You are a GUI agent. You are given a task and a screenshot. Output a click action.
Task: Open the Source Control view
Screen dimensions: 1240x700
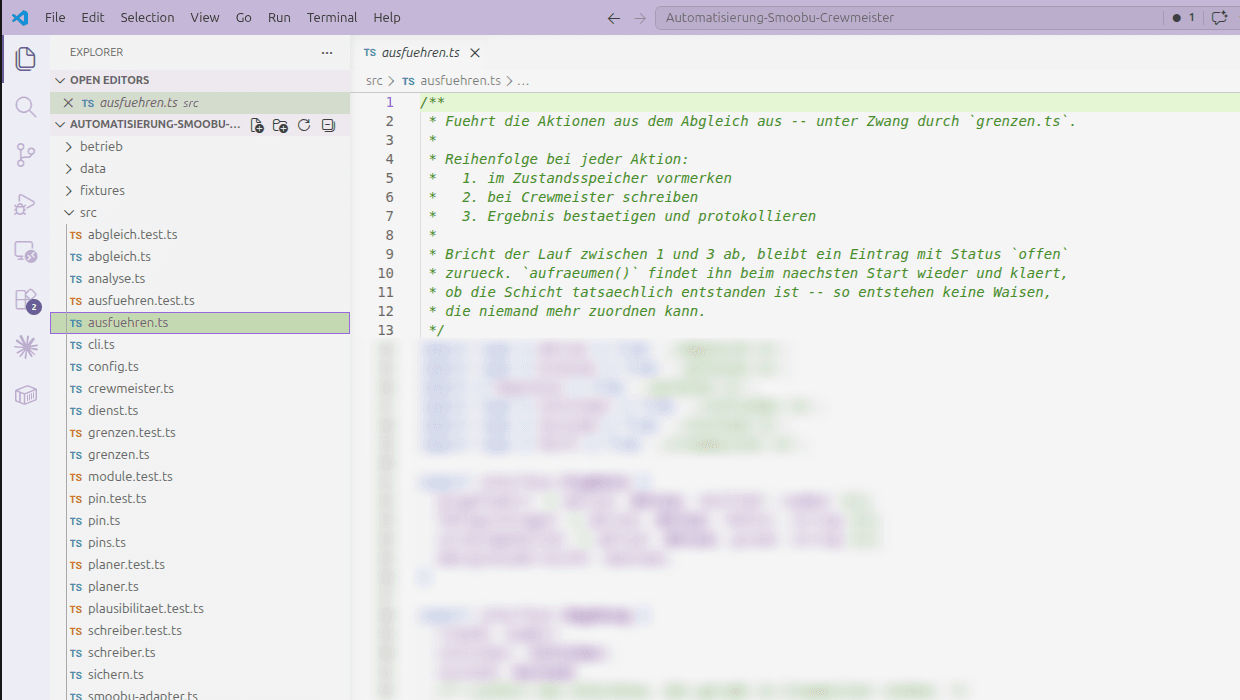25,155
